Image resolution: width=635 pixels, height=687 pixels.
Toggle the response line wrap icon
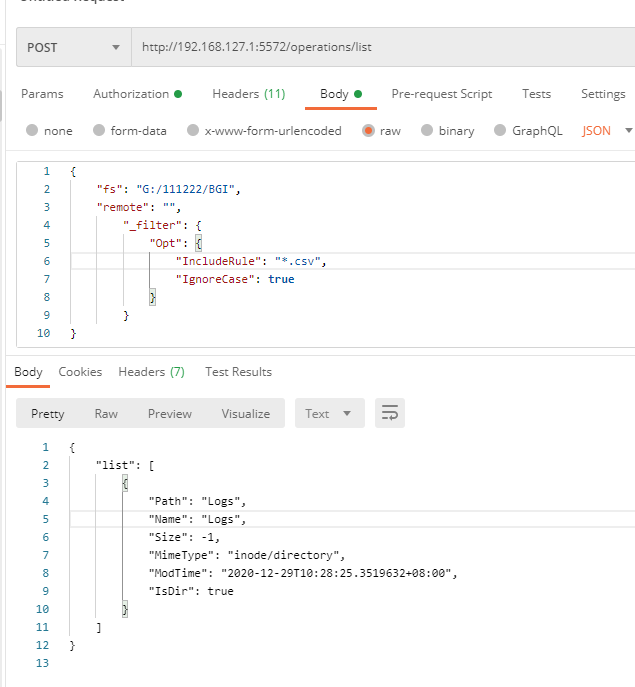[390, 413]
